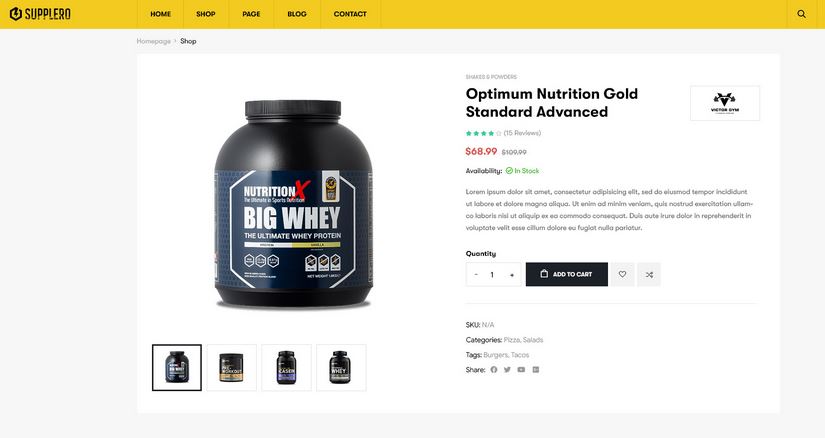Add product to wishlist heart icon
This screenshot has width=825, height=438.
(622, 274)
